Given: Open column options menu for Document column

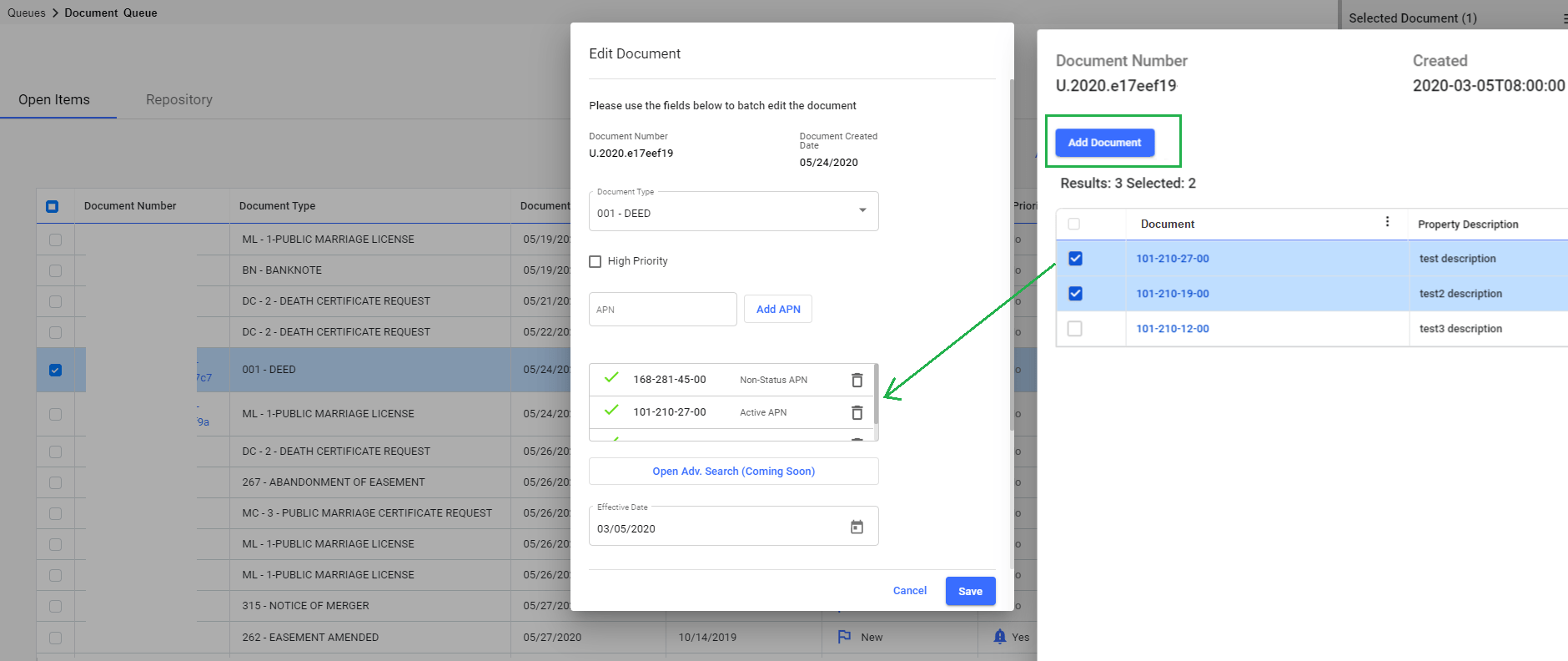Looking at the screenshot, I should pos(1387,222).
